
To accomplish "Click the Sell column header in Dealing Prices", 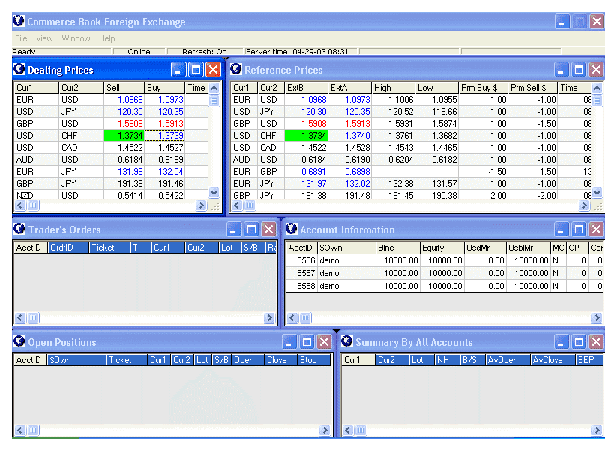I will [x=123, y=88].
